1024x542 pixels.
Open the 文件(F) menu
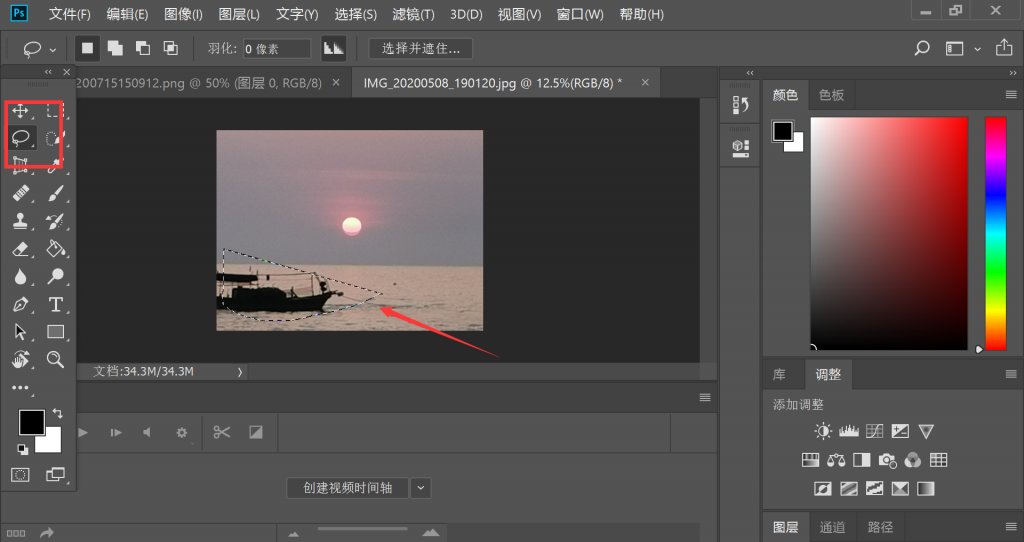[70, 14]
